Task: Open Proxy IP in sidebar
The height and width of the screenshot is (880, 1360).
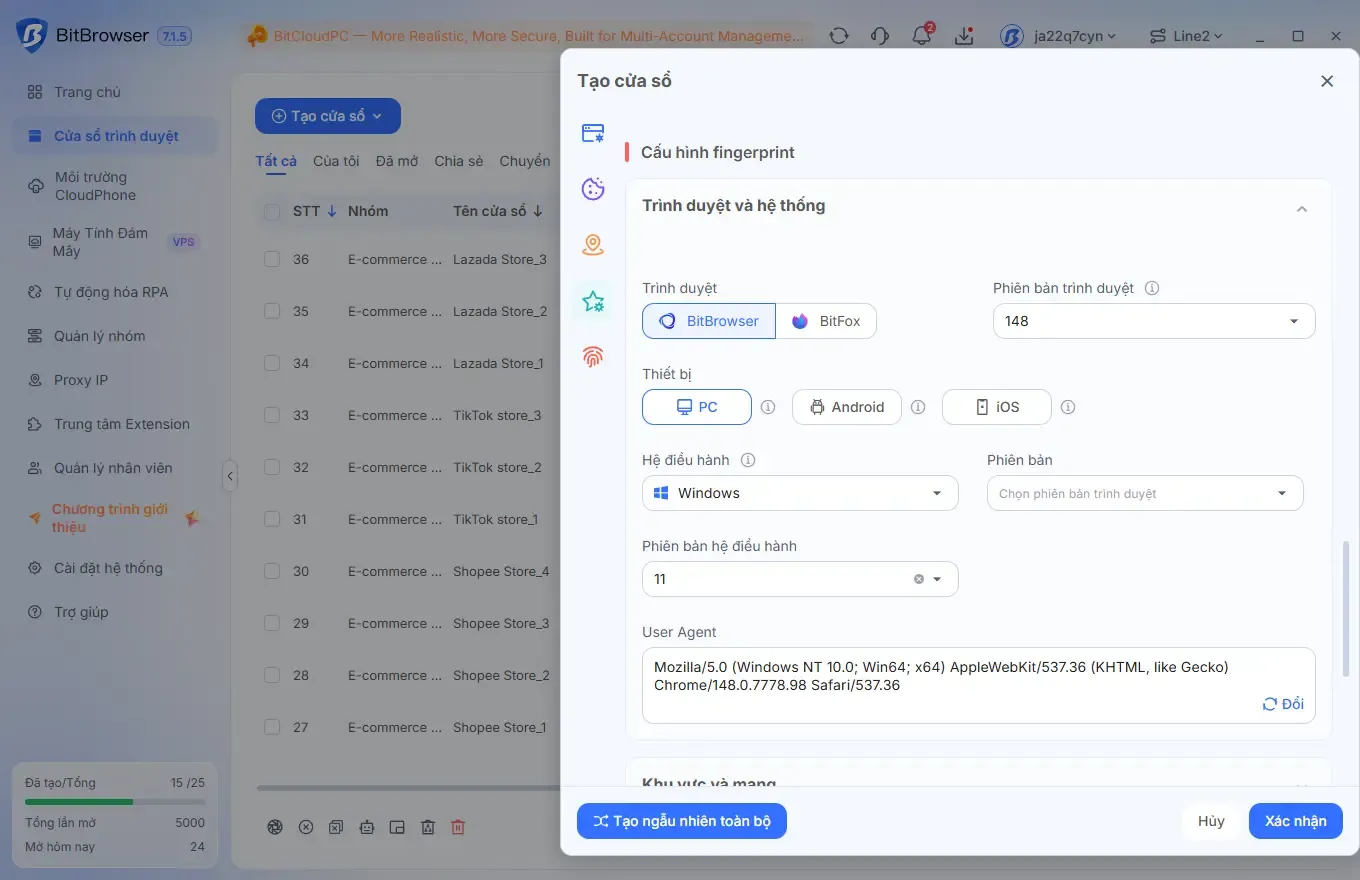Action: point(114,380)
